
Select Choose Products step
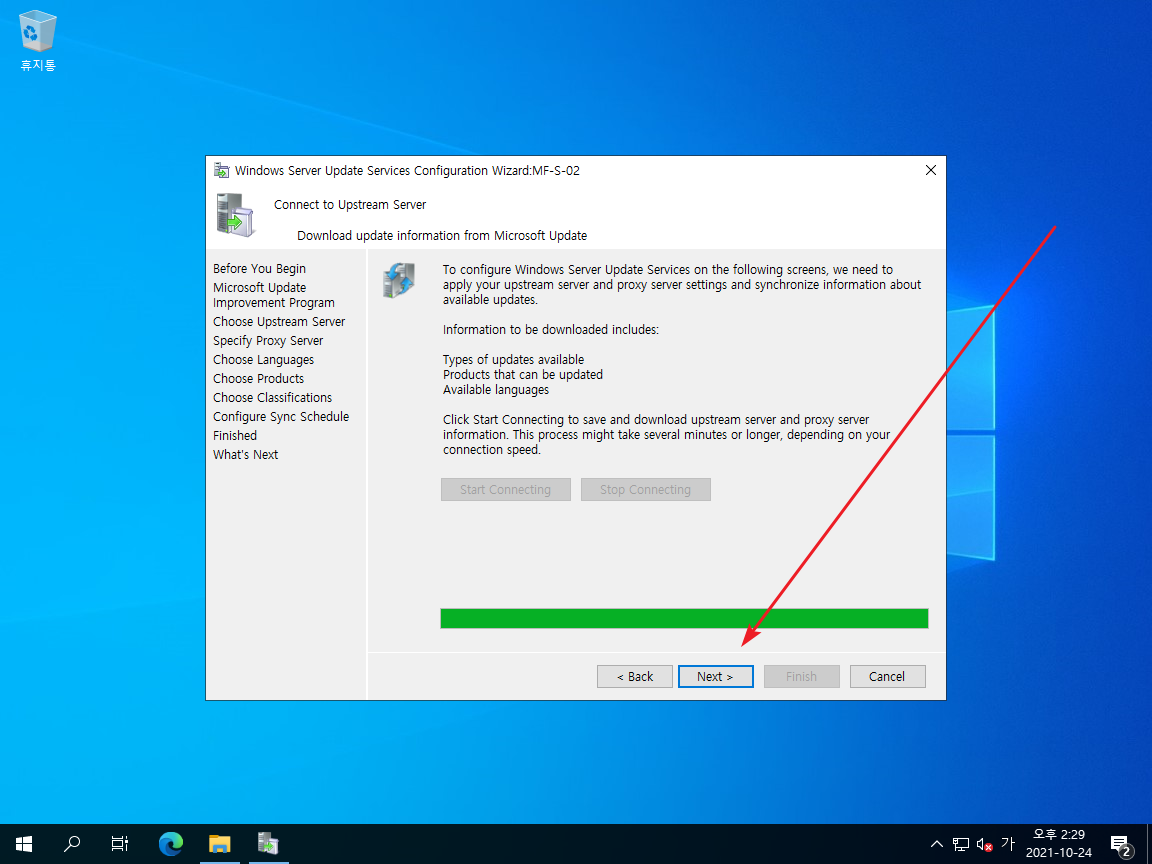point(259,379)
